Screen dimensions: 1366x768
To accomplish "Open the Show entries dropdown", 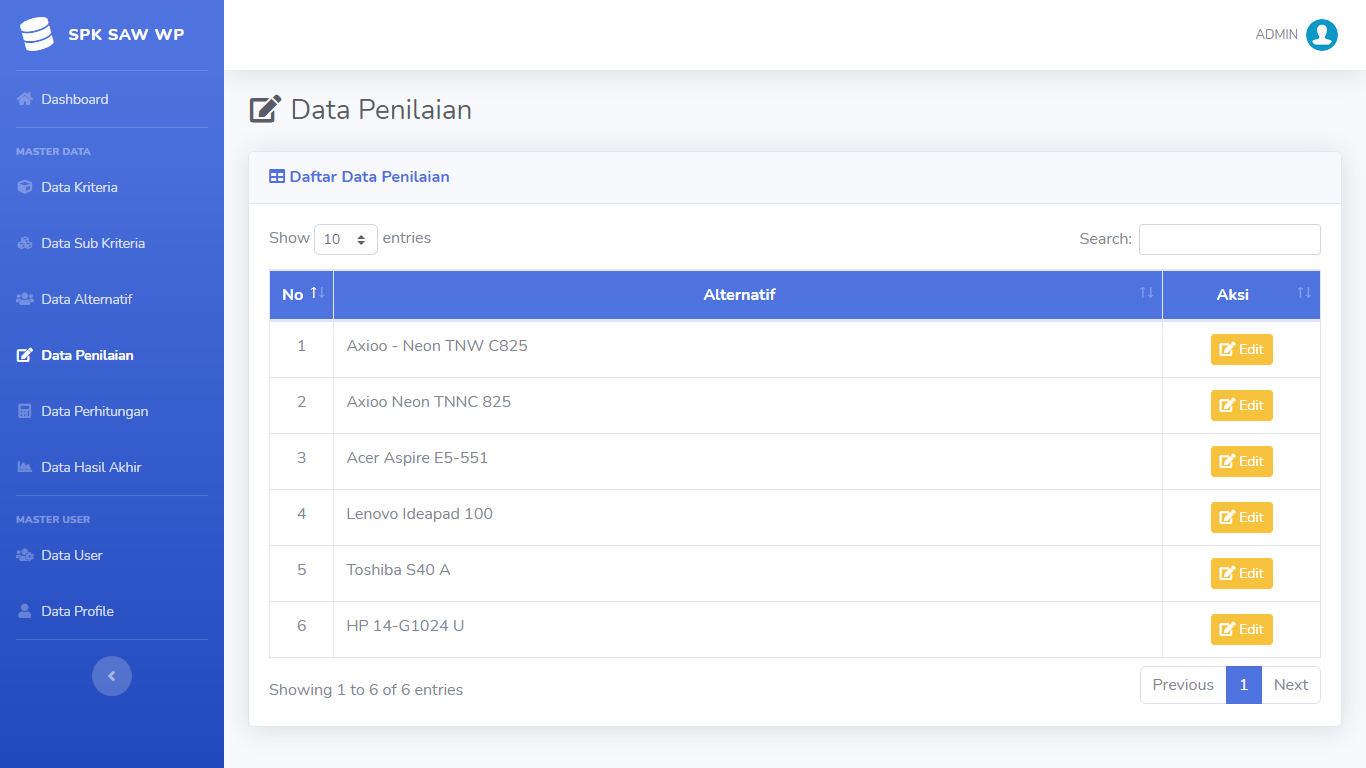I will click(x=346, y=239).
